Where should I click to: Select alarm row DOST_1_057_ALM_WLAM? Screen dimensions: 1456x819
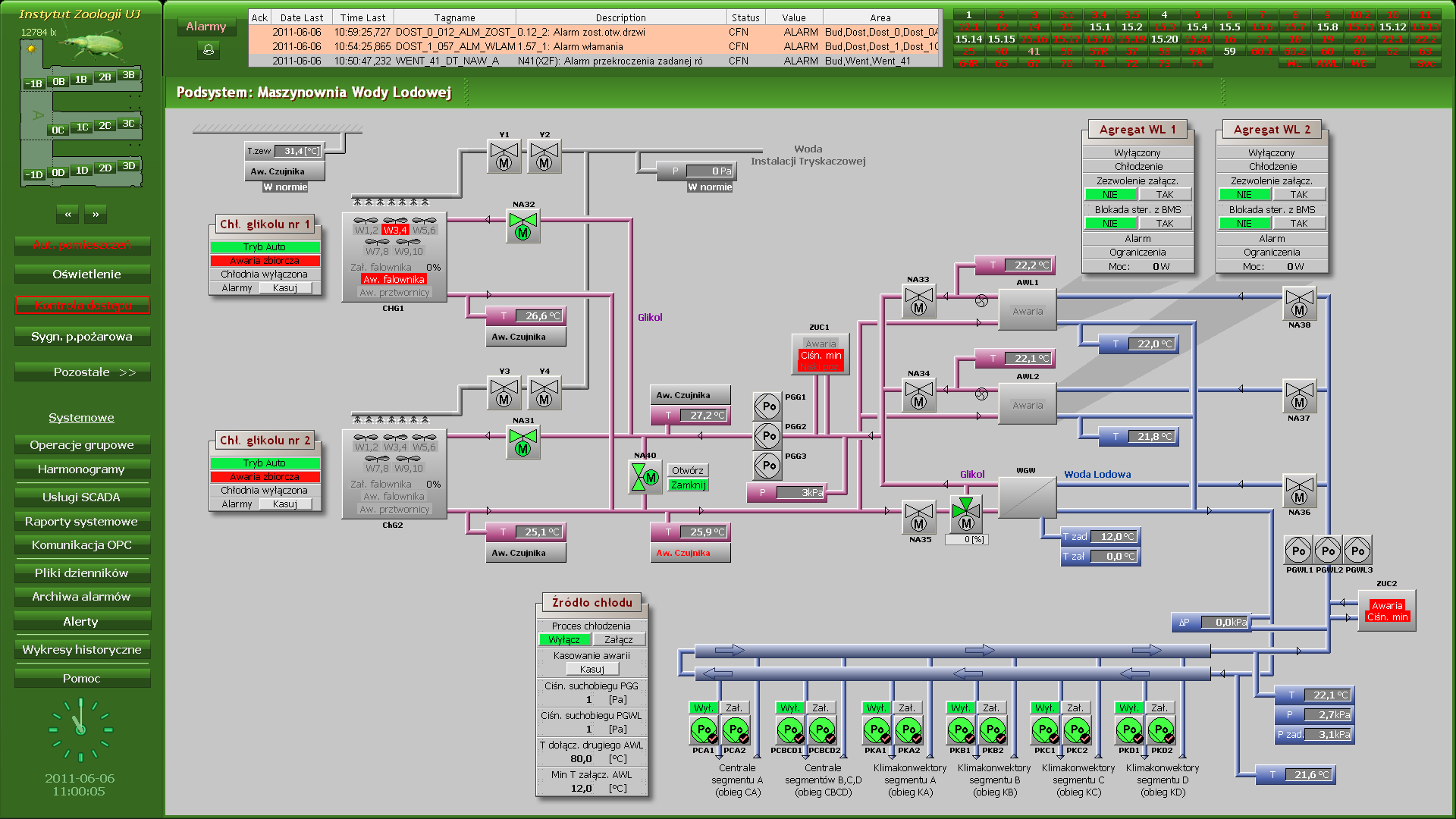click(x=595, y=47)
